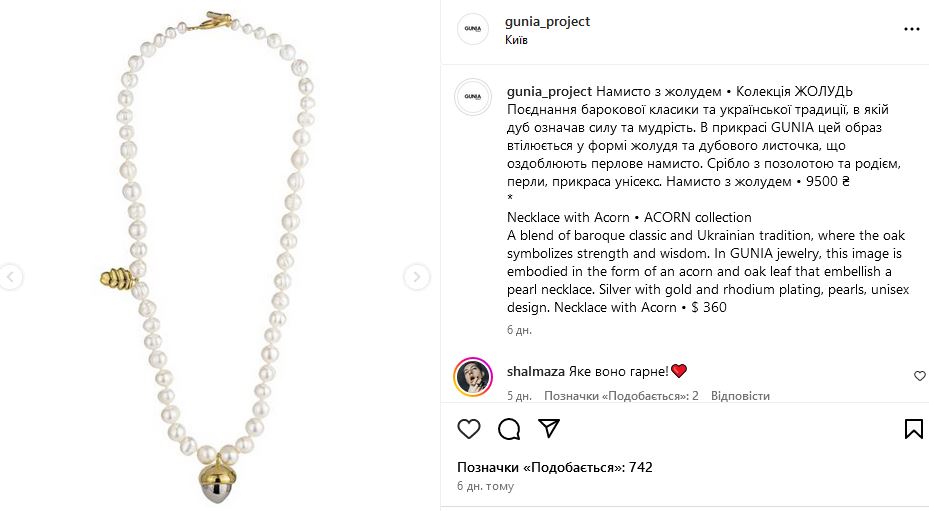
Task: Save post with bookmark icon
Action: [x=914, y=429]
